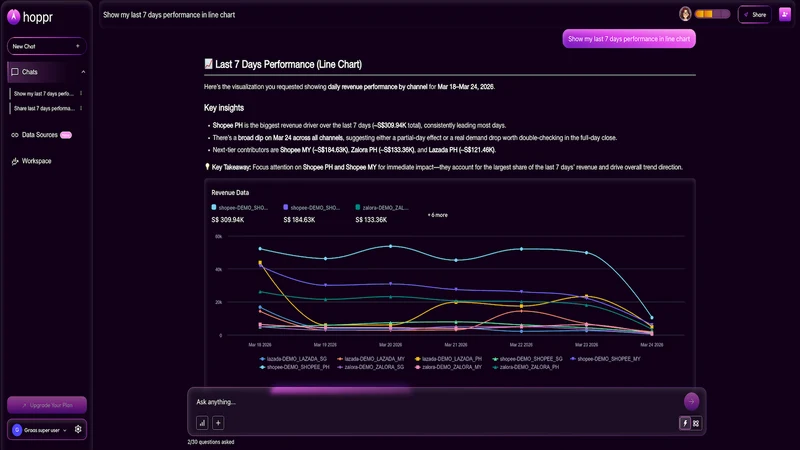Click the pink user message bubble
Viewport: 800px width, 450px height.
(x=629, y=39)
